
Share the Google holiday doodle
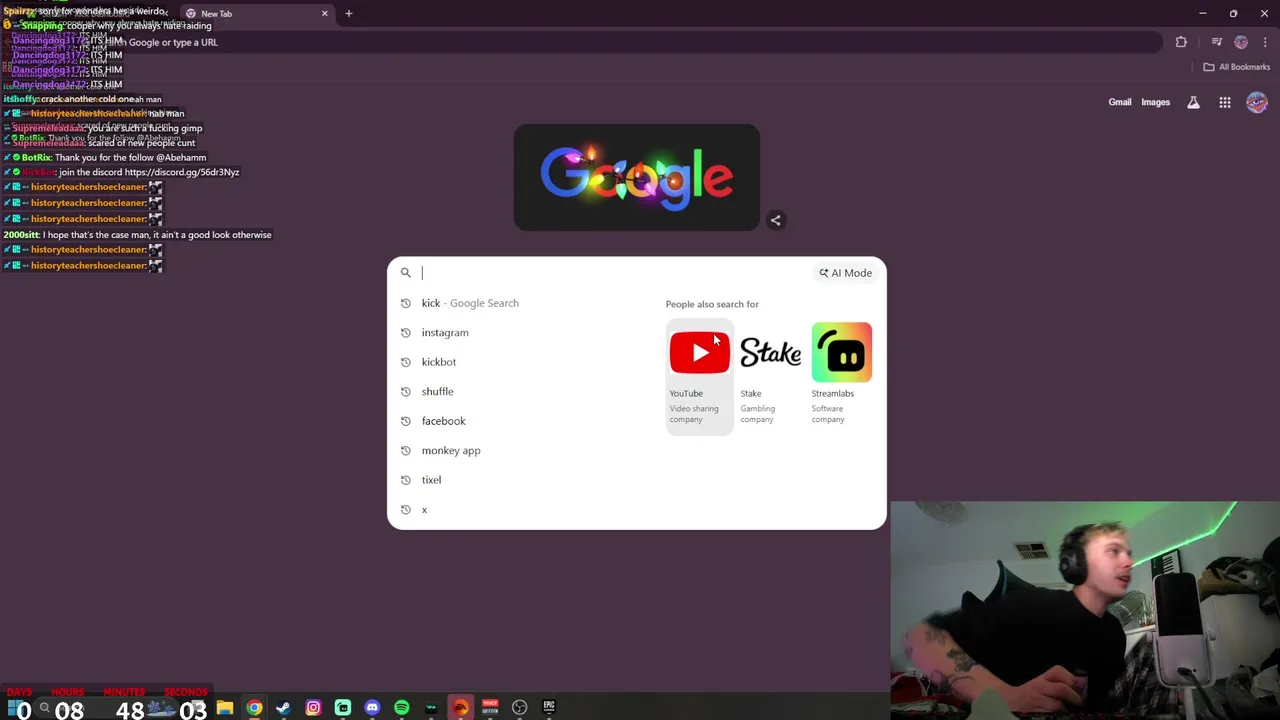[x=775, y=220]
